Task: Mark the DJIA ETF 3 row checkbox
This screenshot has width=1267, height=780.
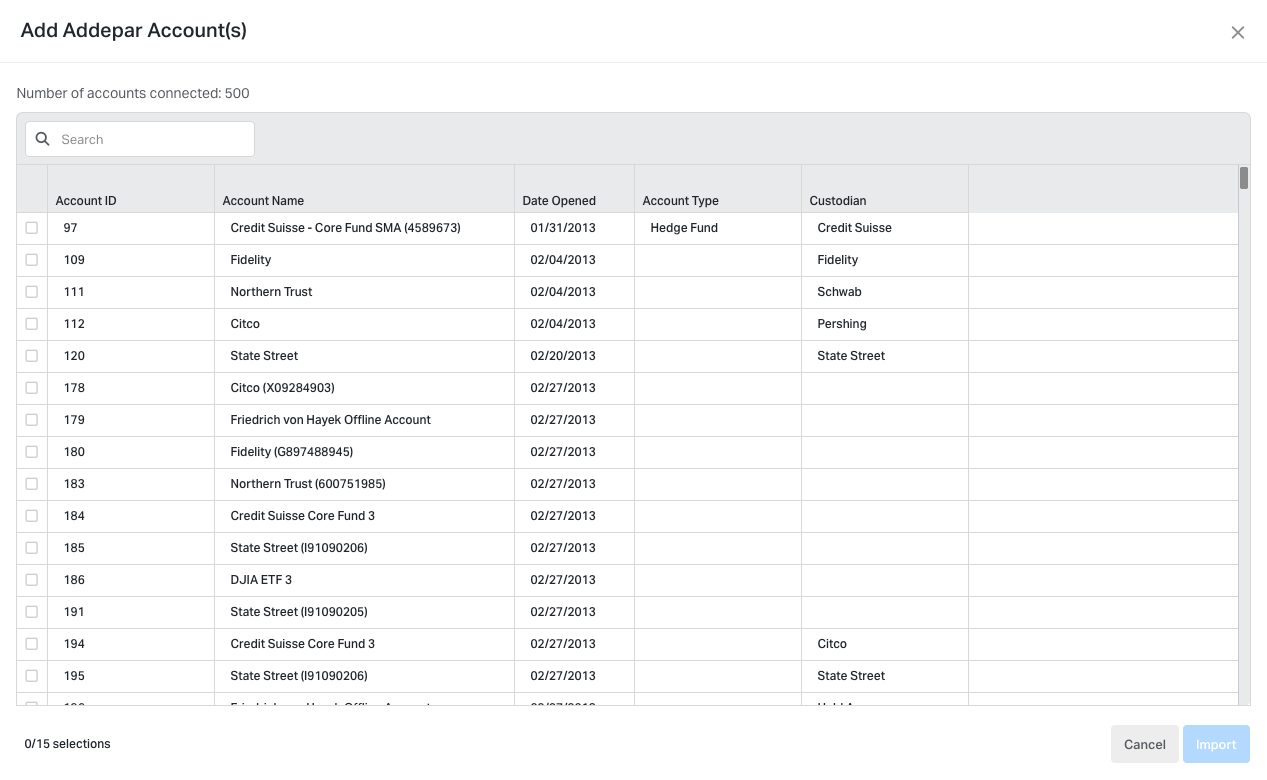Action: (32, 580)
